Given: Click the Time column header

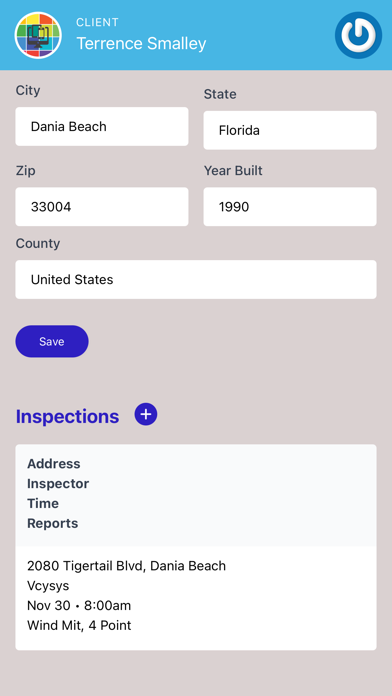Looking at the screenshot, I should tap(43, 503).
